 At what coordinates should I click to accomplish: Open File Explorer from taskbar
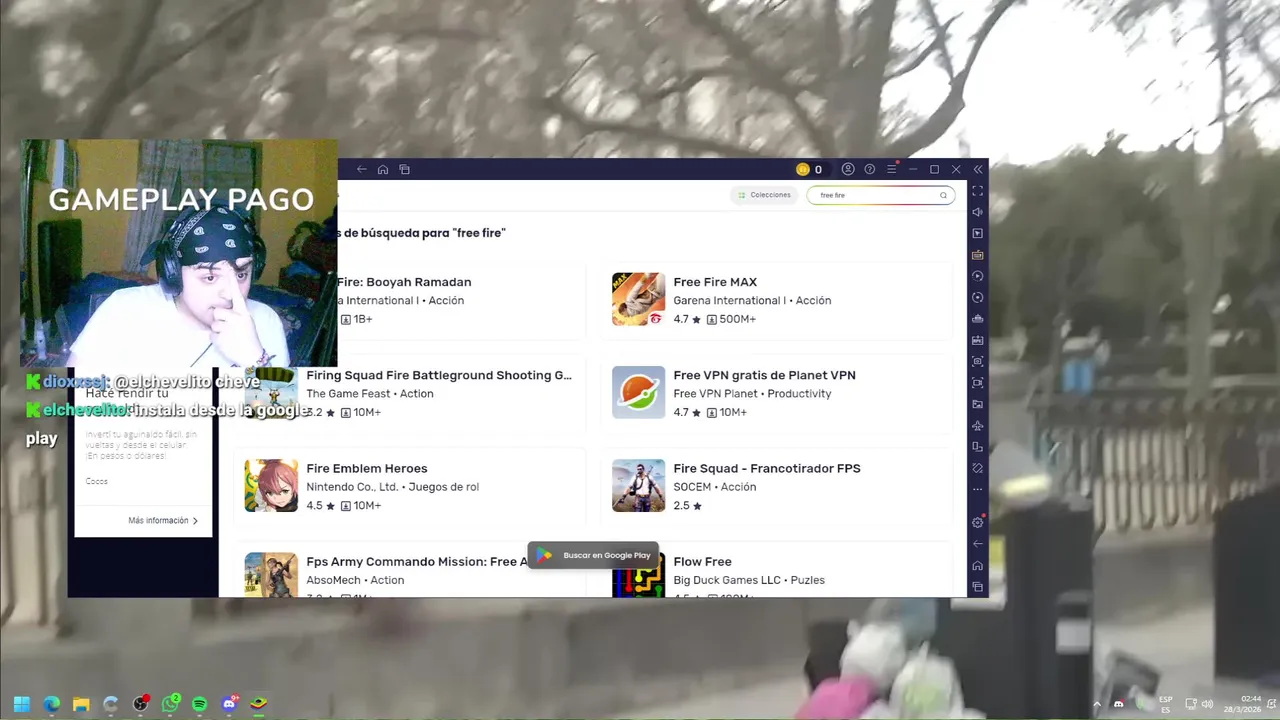click(81, 704)
